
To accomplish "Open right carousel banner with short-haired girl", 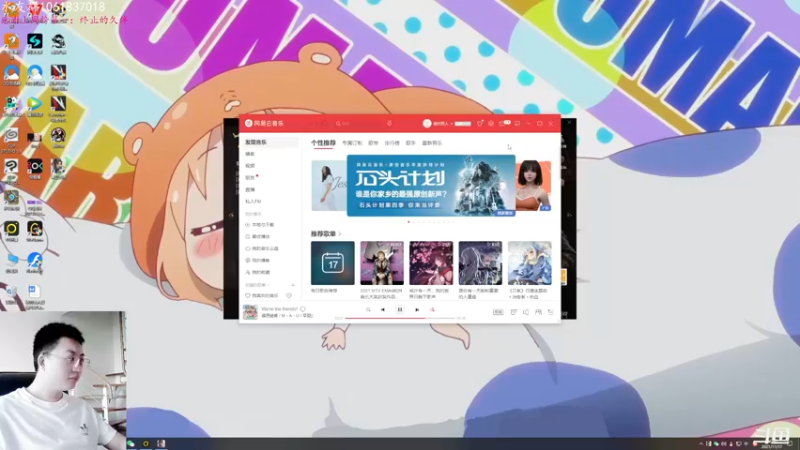I will click(533, 186).
